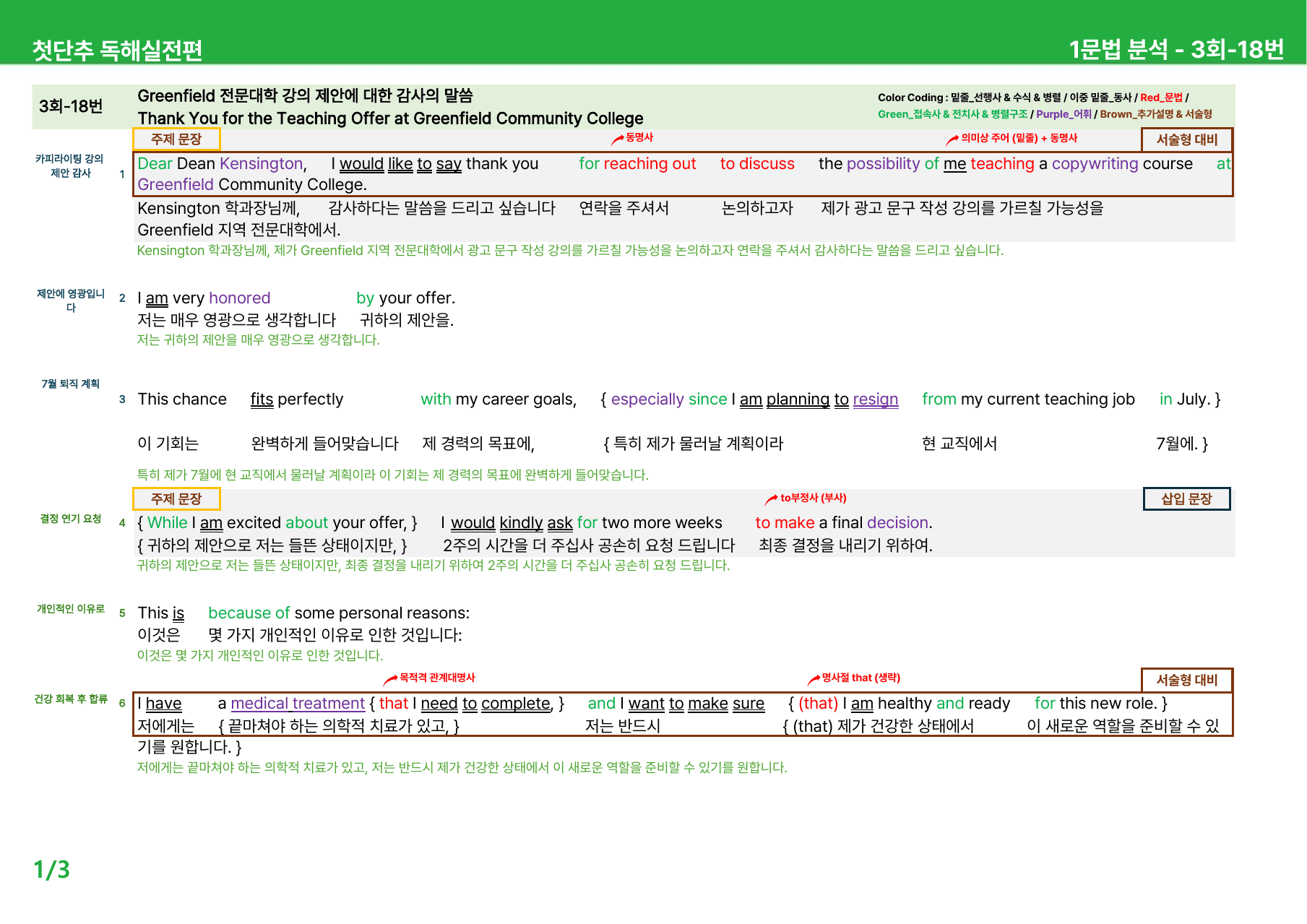Viewport: 1307px width, 924px height.
Task: Click the red '동명사' annotation above 'reaching out'
Action: click(639, 137)
